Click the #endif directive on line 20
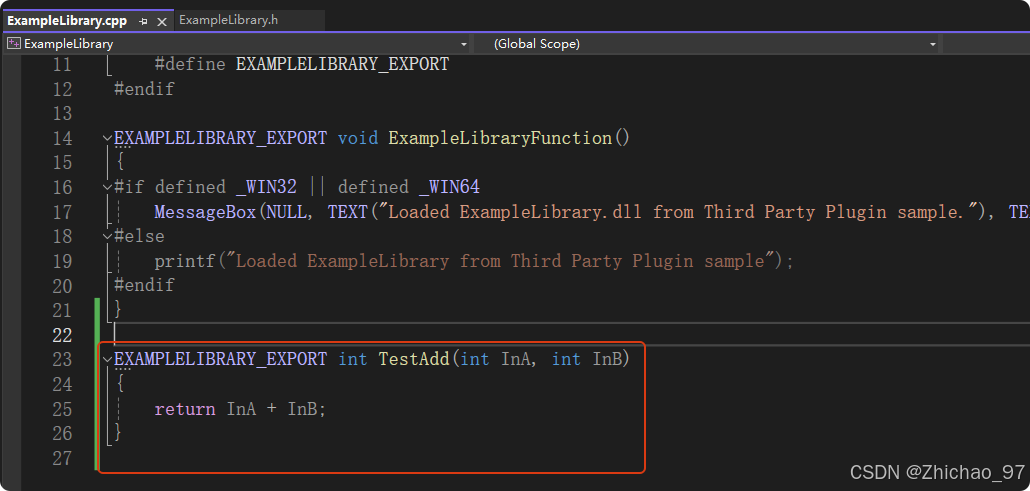 point(144,286)
